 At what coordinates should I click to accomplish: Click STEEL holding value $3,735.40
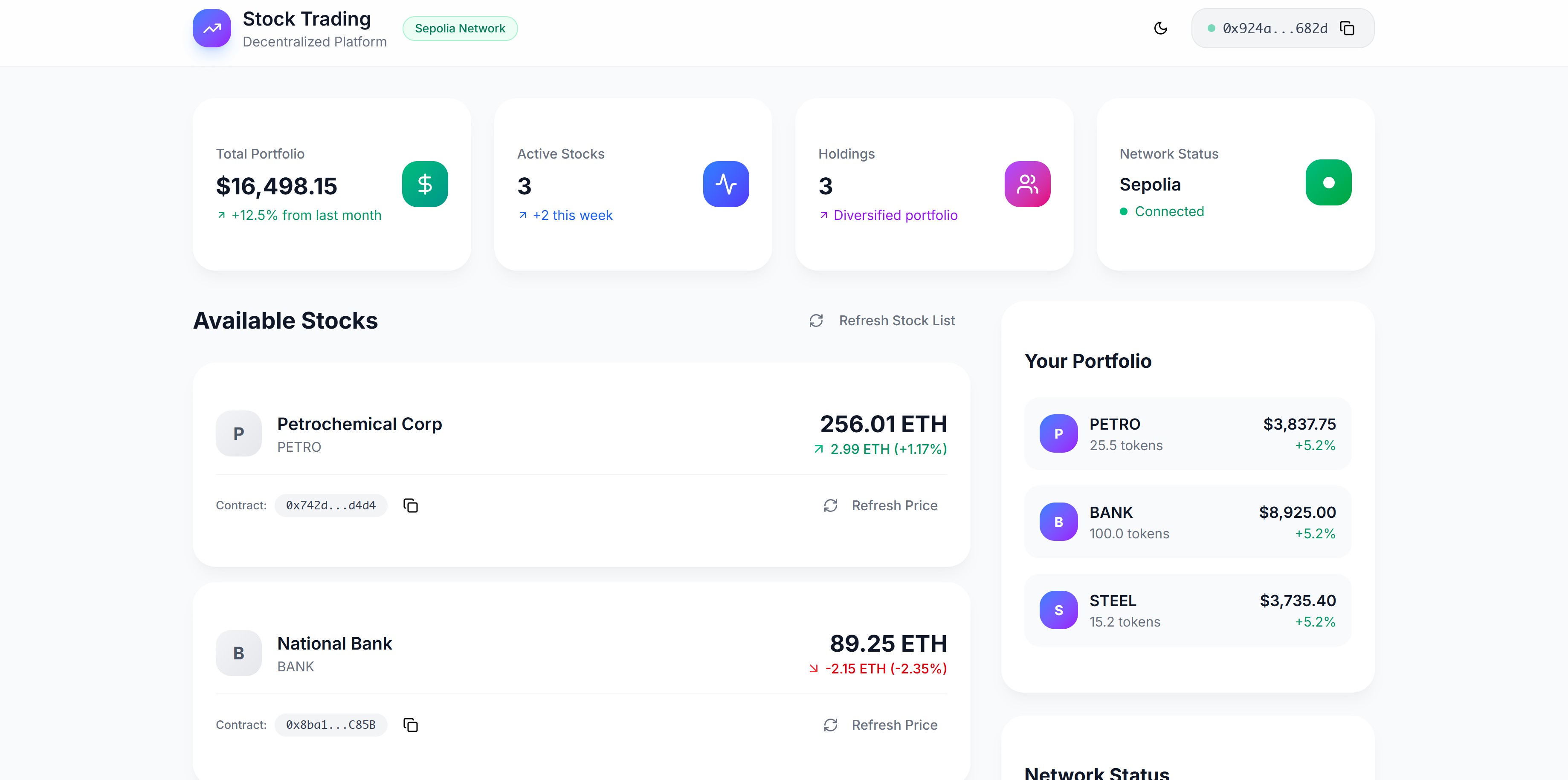(x=1298, y=601)
